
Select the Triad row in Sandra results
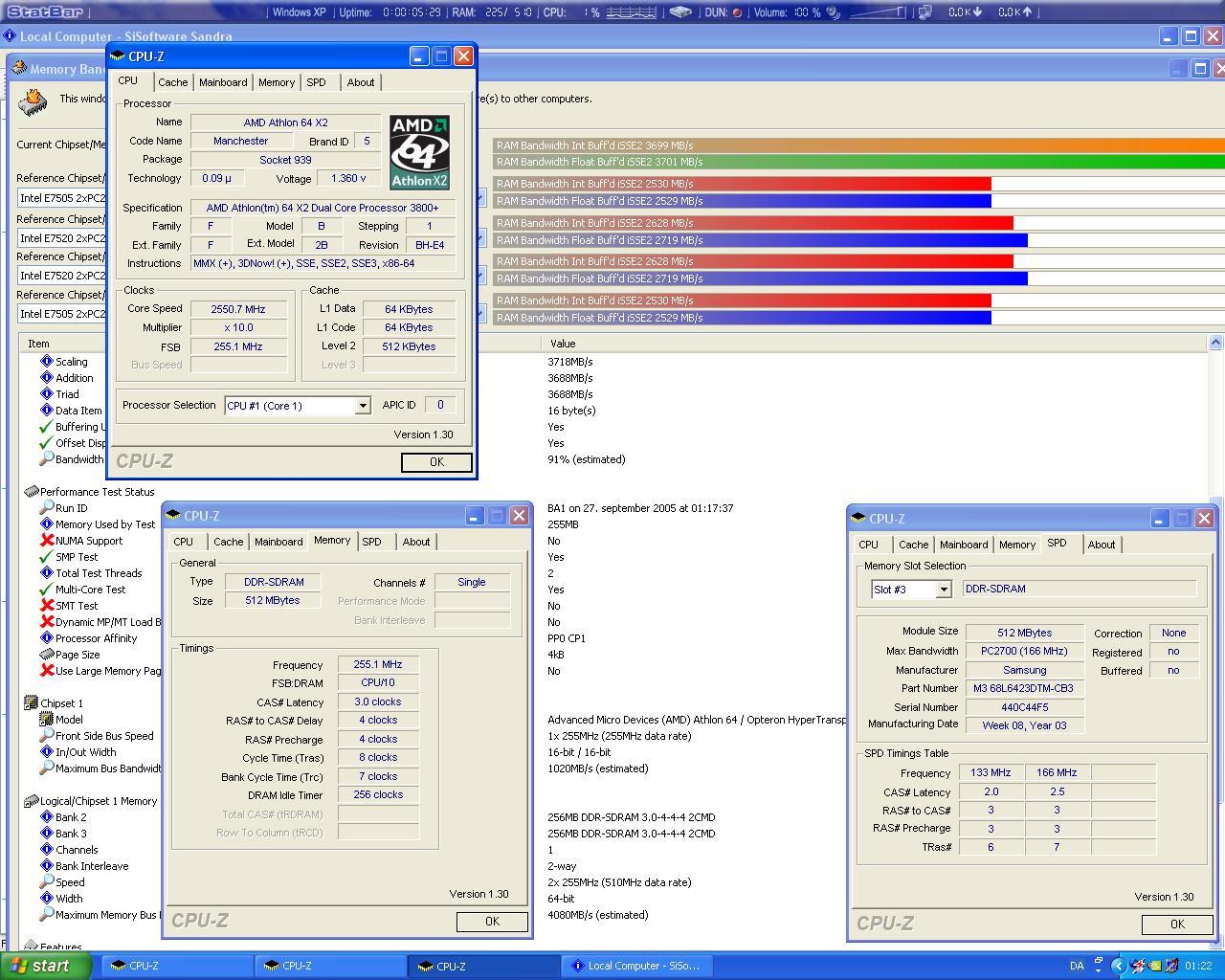tap(67, 394)
